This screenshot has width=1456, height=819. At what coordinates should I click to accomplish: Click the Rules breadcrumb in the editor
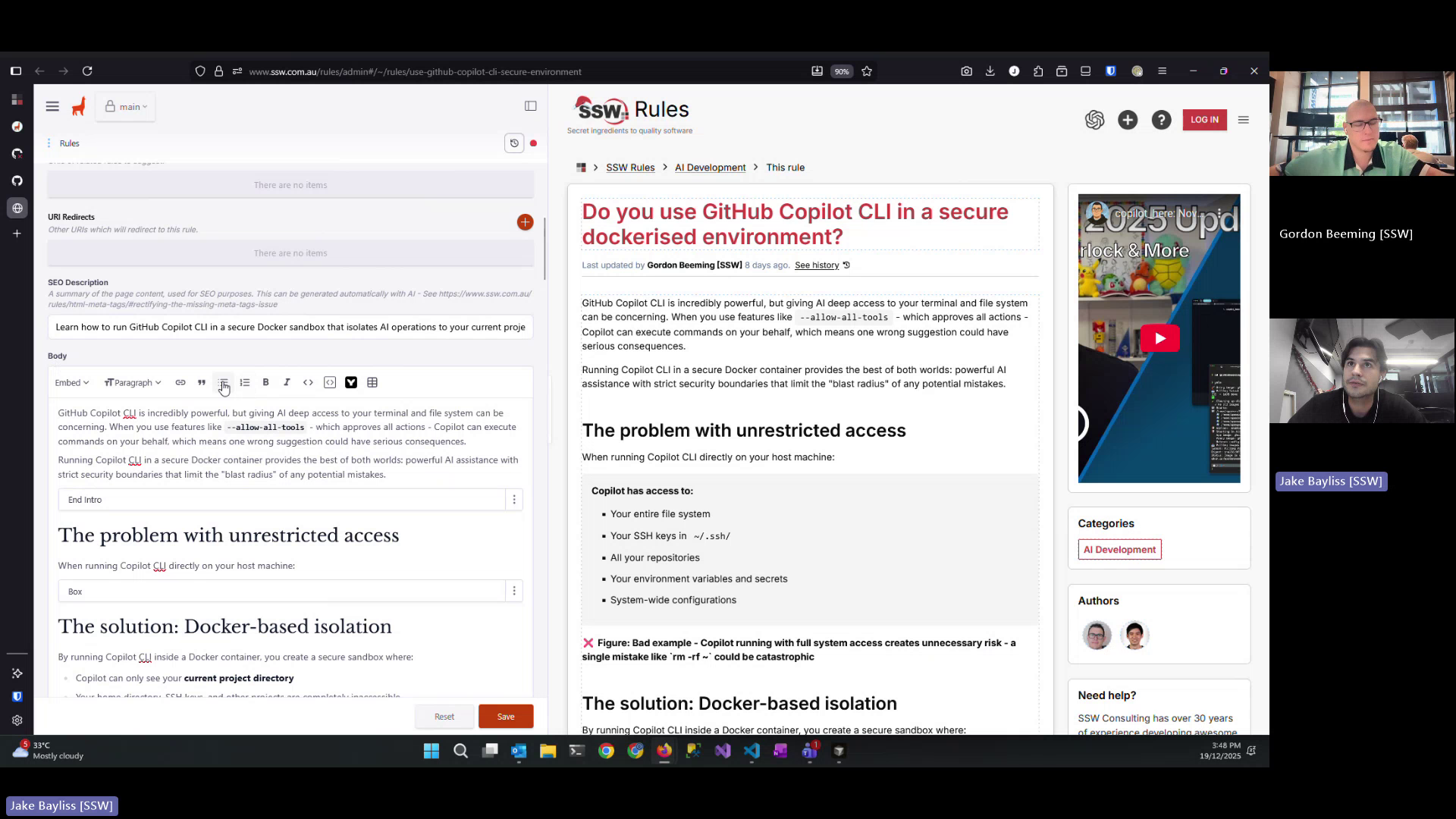[x=70, y=143]
